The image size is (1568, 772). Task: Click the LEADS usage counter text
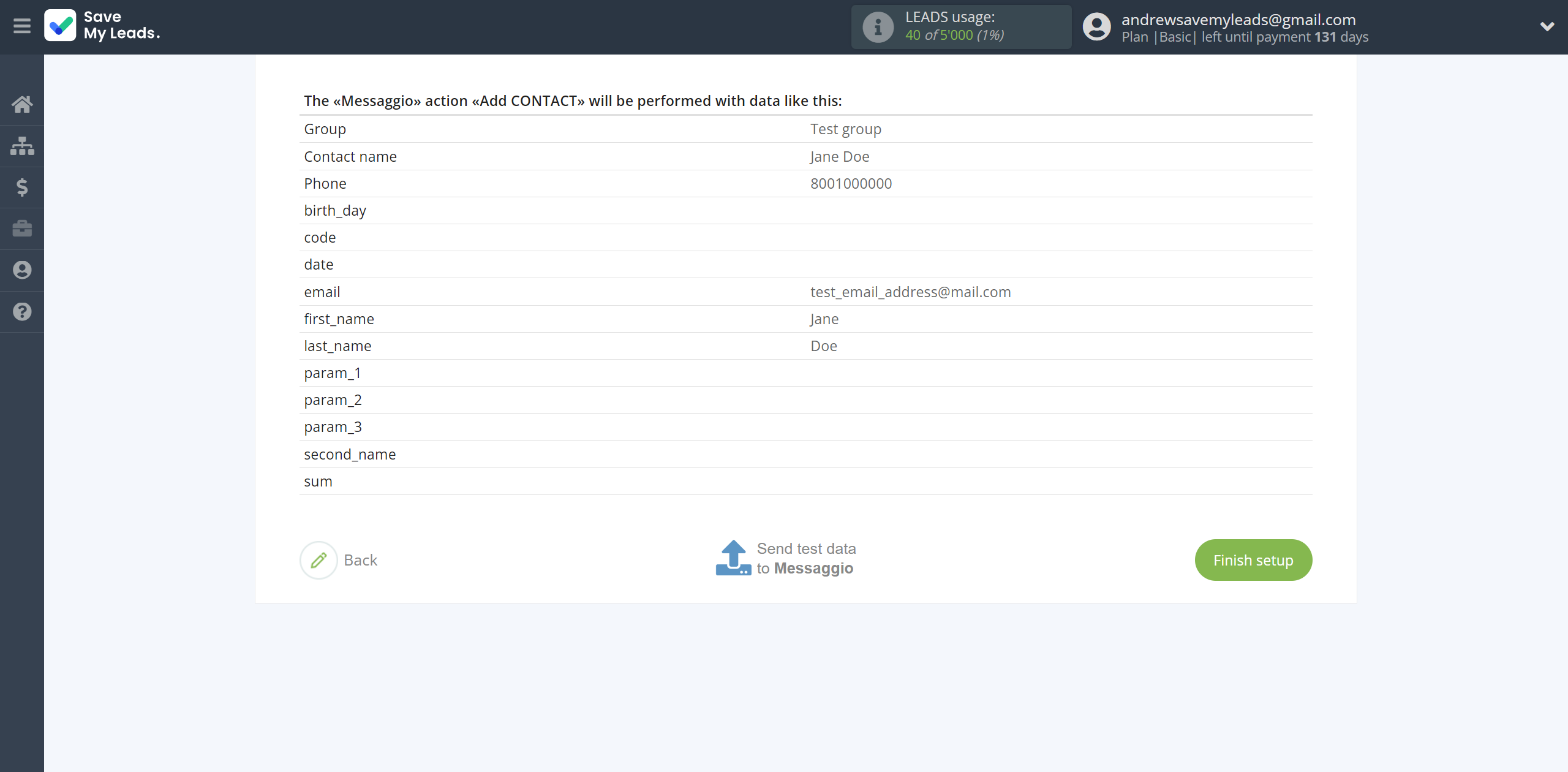coord(954,35)
